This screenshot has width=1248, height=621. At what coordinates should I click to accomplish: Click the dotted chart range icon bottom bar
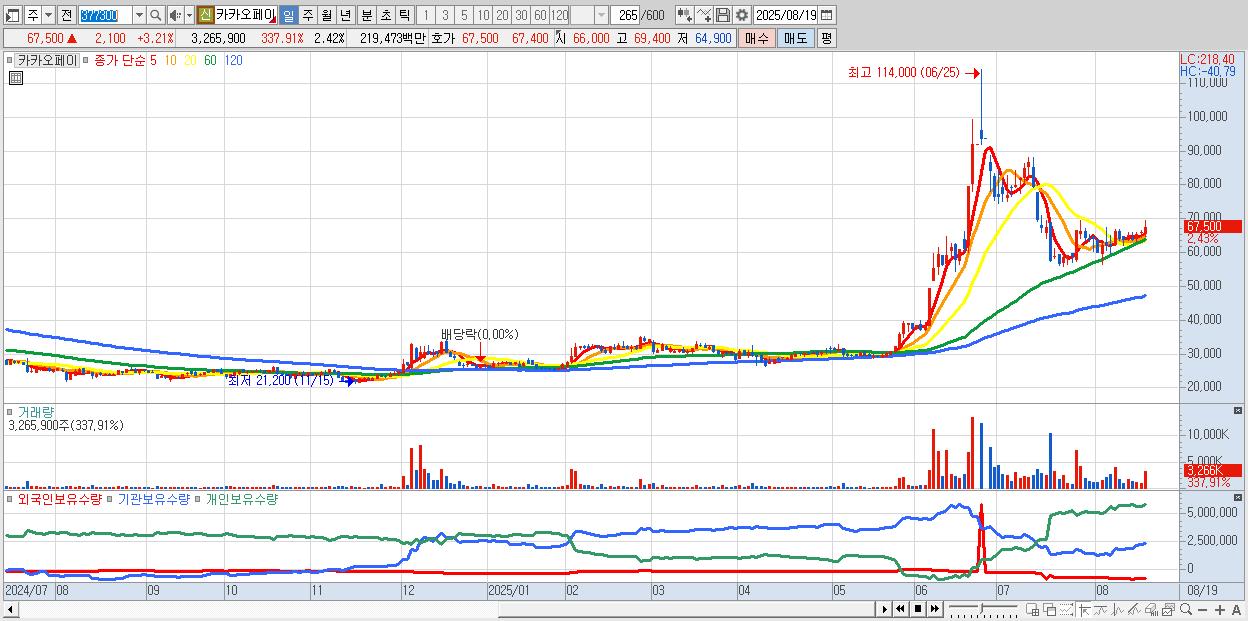pos(1067,610)
